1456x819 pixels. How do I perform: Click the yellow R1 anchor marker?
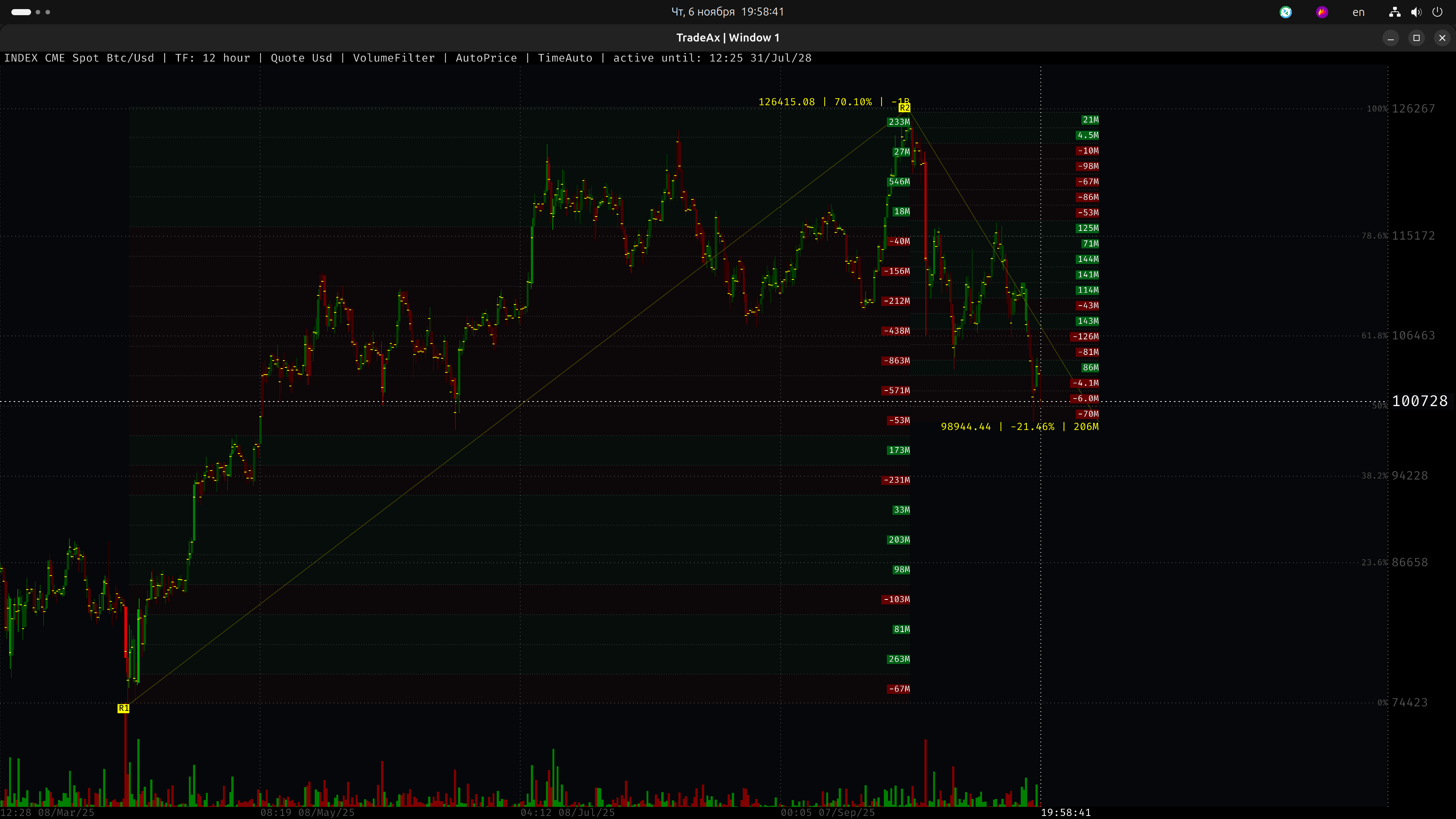(x=123, y=708)
